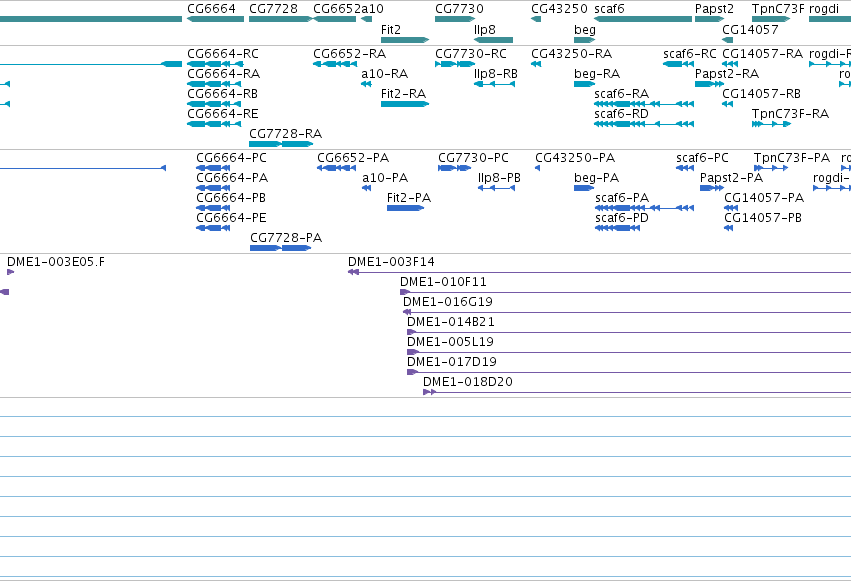Select clone DME1-003F14
The image size is (851, 581).
coord(599,272)
